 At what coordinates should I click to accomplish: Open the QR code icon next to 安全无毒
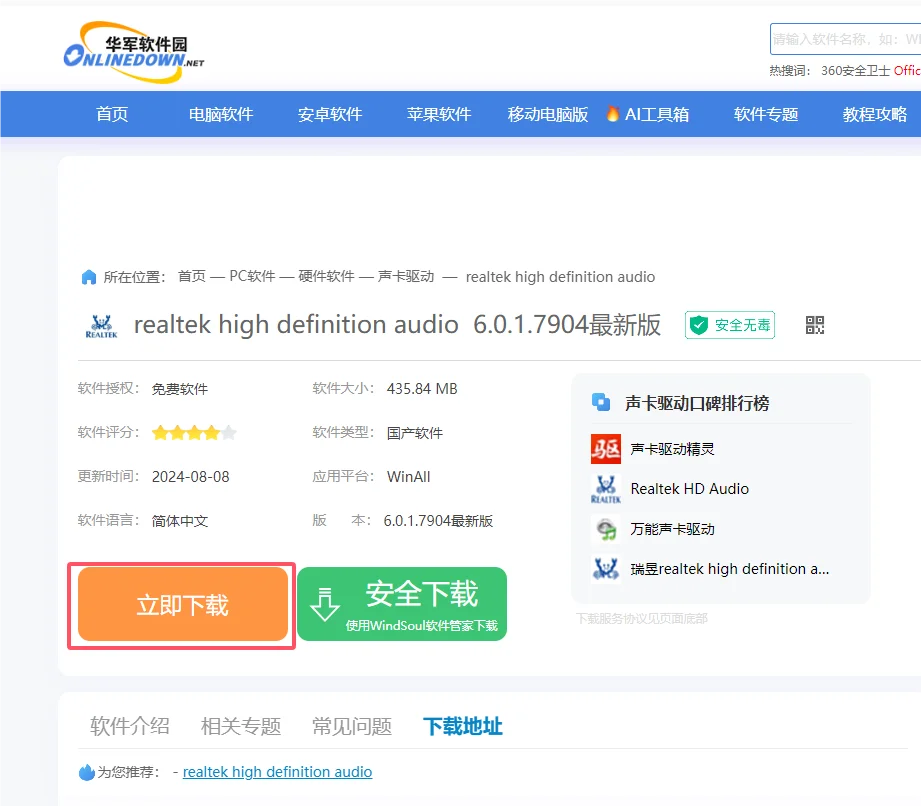click(x=815, y=325)
